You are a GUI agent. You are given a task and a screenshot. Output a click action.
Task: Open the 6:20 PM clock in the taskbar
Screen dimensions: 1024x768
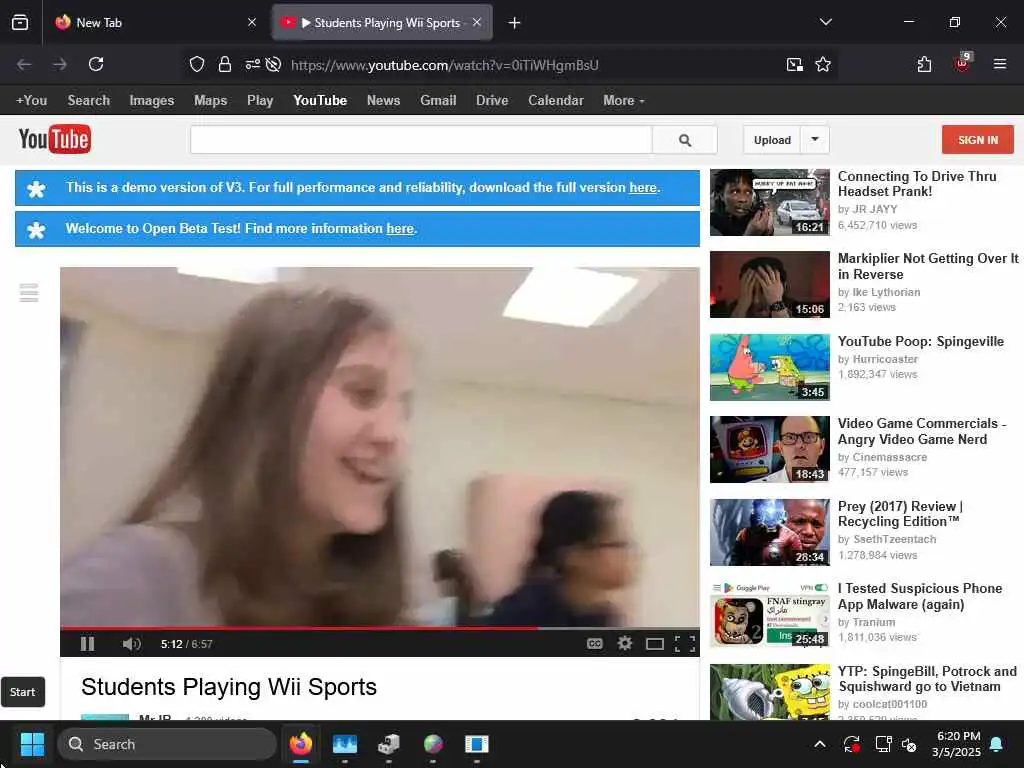click(958, 744)
